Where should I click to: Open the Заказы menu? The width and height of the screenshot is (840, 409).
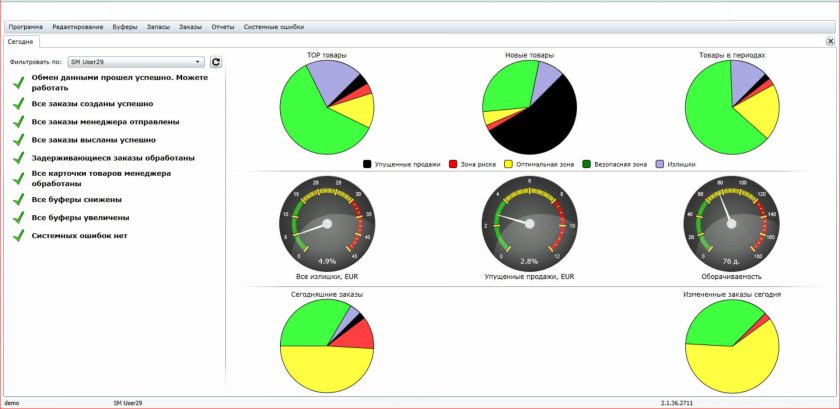pyautogui.click(x=191, y=27)
